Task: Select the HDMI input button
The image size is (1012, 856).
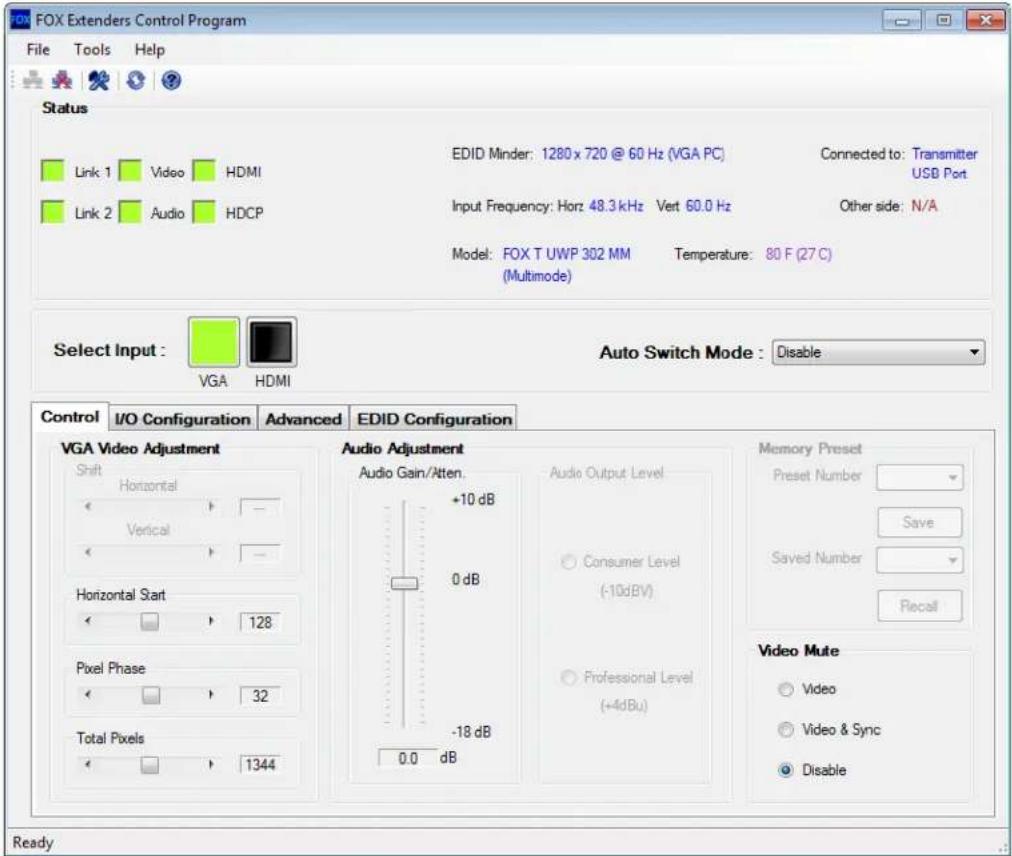Action: pos(272,342)
